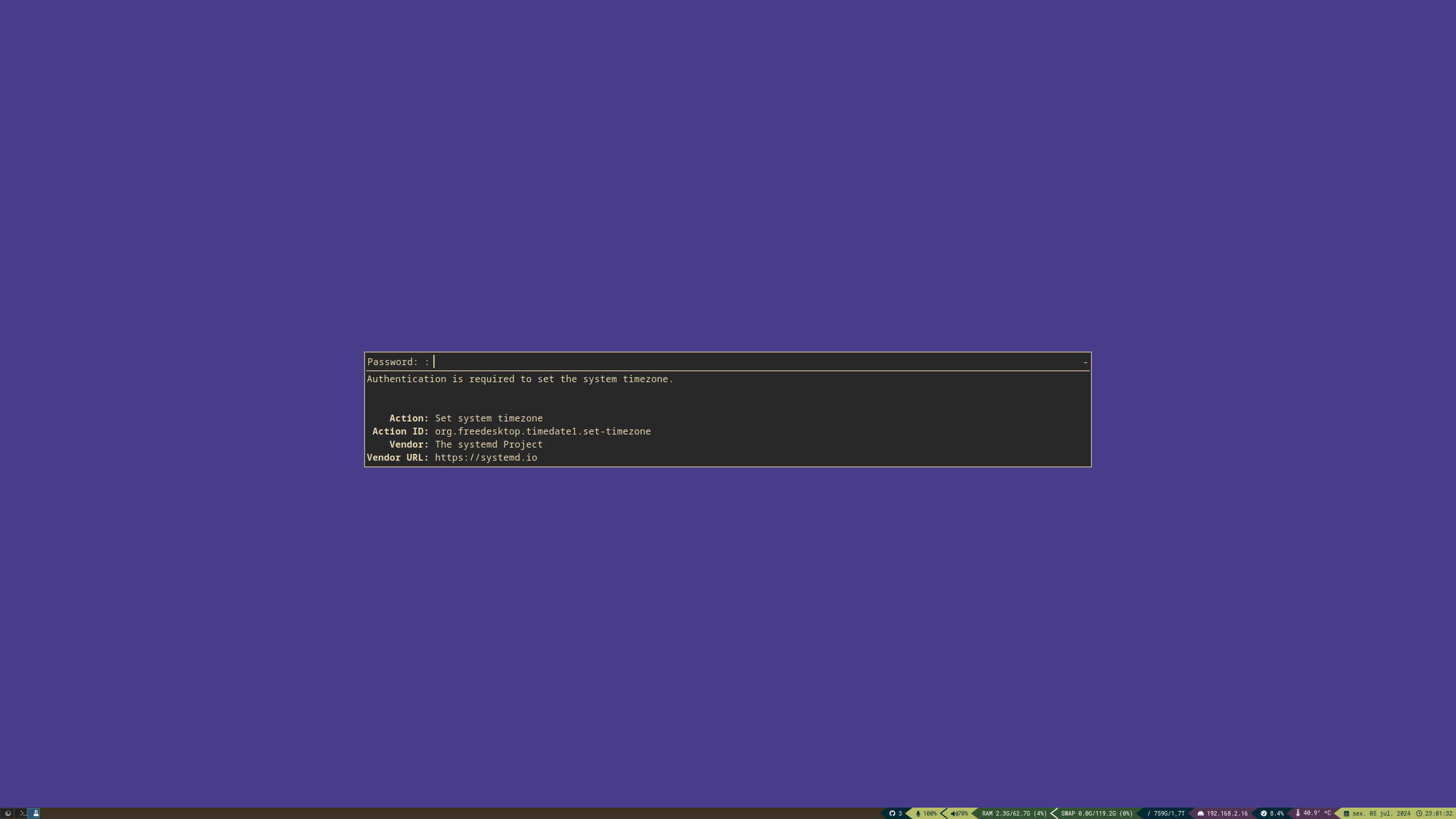Image resolution: width=1456 pixels, height=819 pixels.
Task: Click the 'Password:' prompt label
Action: point(392,362)
